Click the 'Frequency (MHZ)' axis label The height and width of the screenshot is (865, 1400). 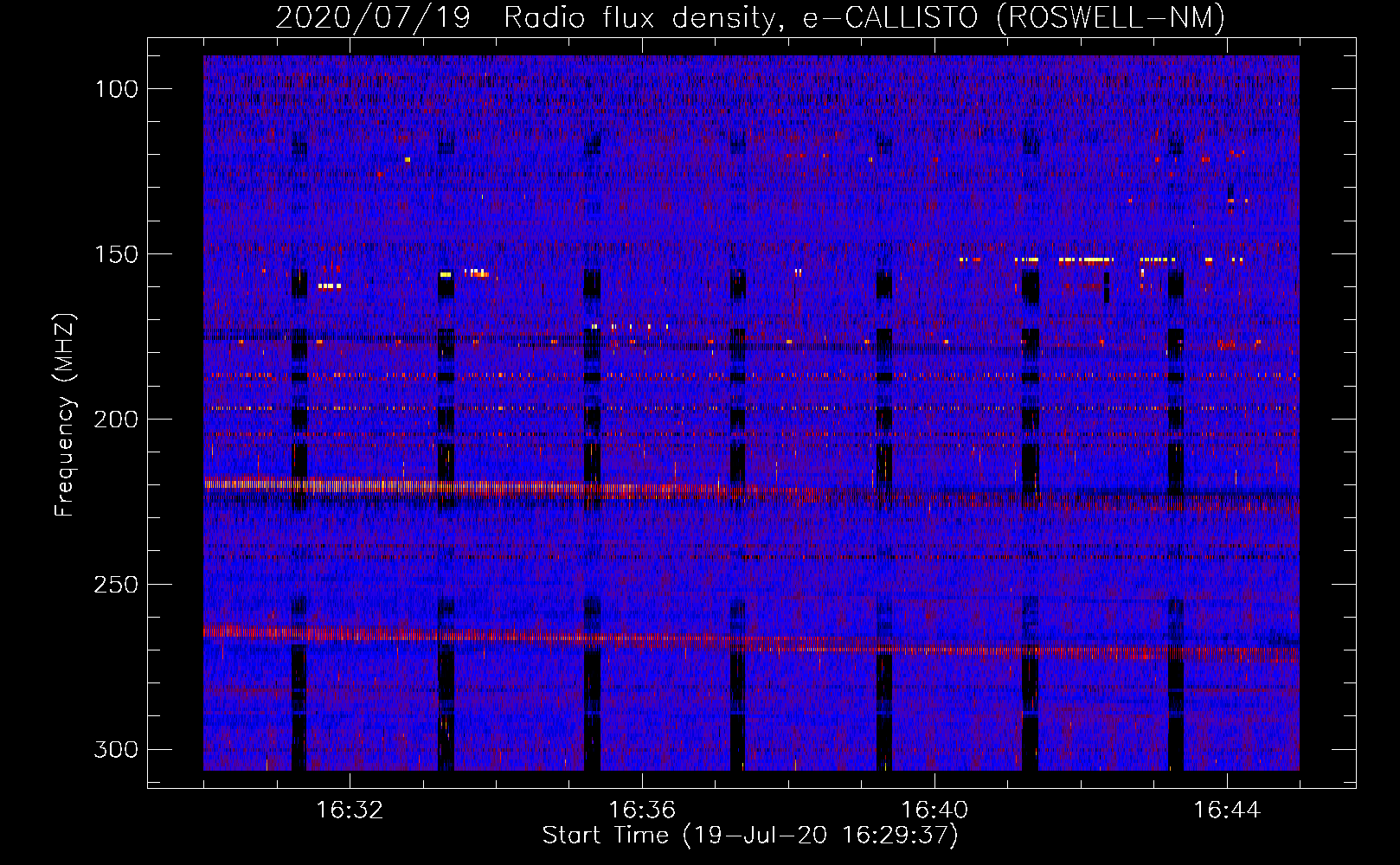coord(66,415)
